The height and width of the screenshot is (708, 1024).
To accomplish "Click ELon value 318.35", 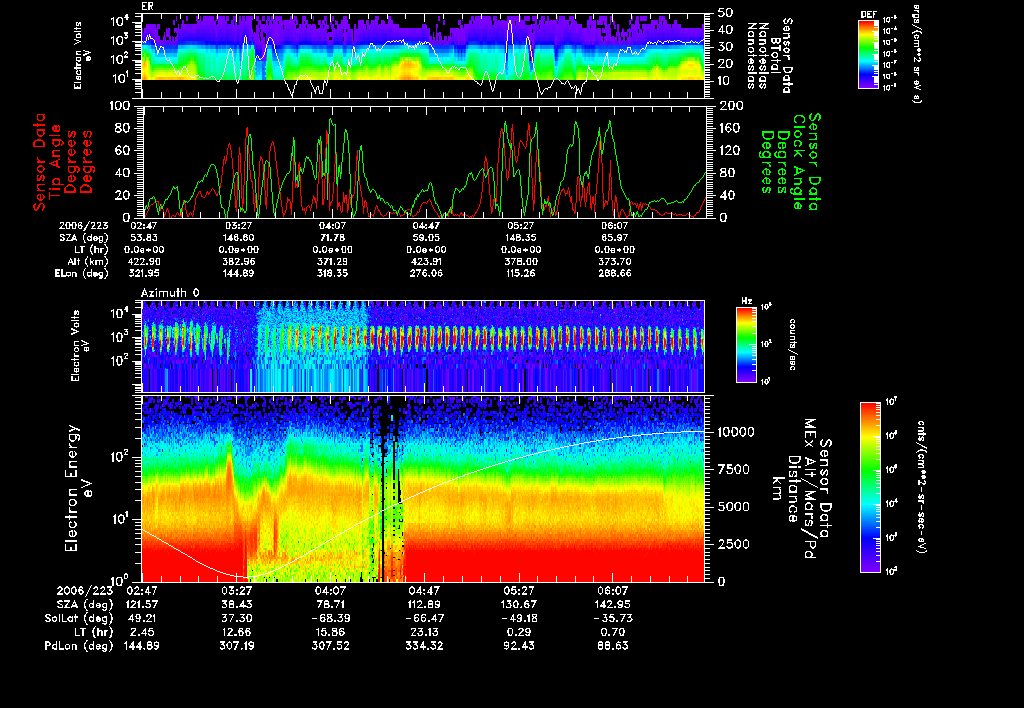I will (332, 274).
